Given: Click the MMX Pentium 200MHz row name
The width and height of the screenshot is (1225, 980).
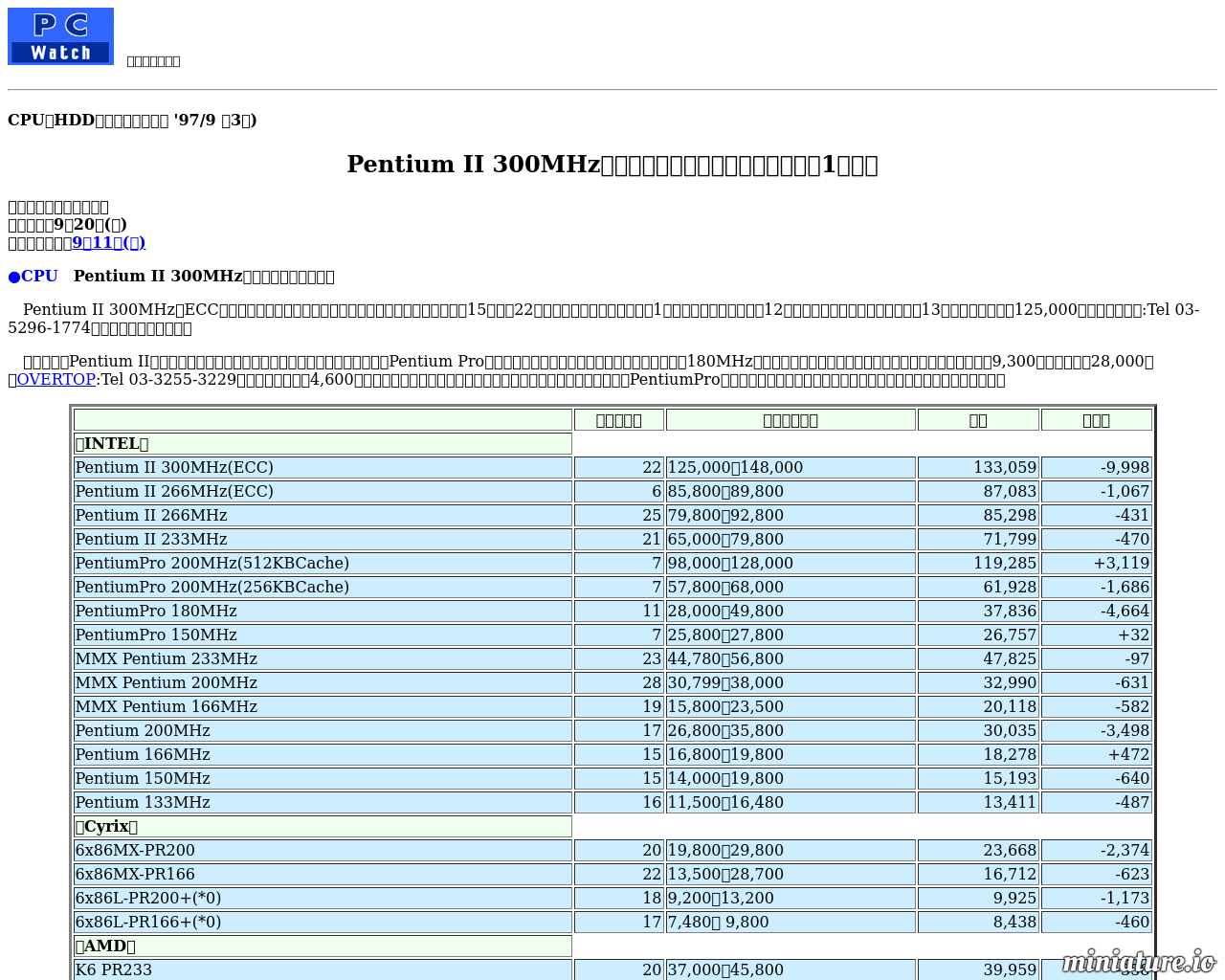Looking at the screenshot, I should [x=166, y=682].
